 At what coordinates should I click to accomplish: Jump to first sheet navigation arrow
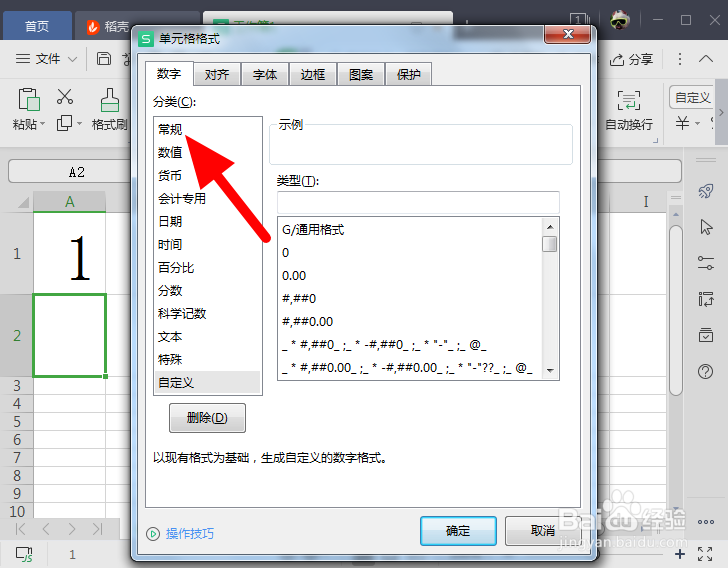(x=20, y=529)
